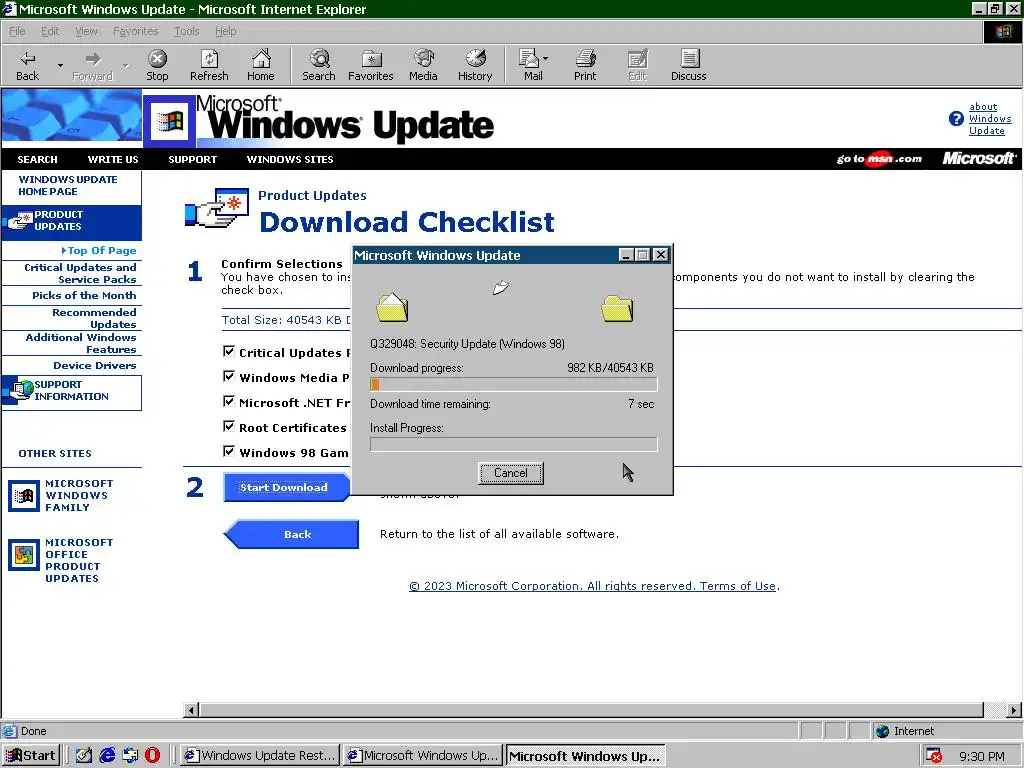Click the go to msn.com logo
Screen dimensions: 1024x768
tap(879, 159)
